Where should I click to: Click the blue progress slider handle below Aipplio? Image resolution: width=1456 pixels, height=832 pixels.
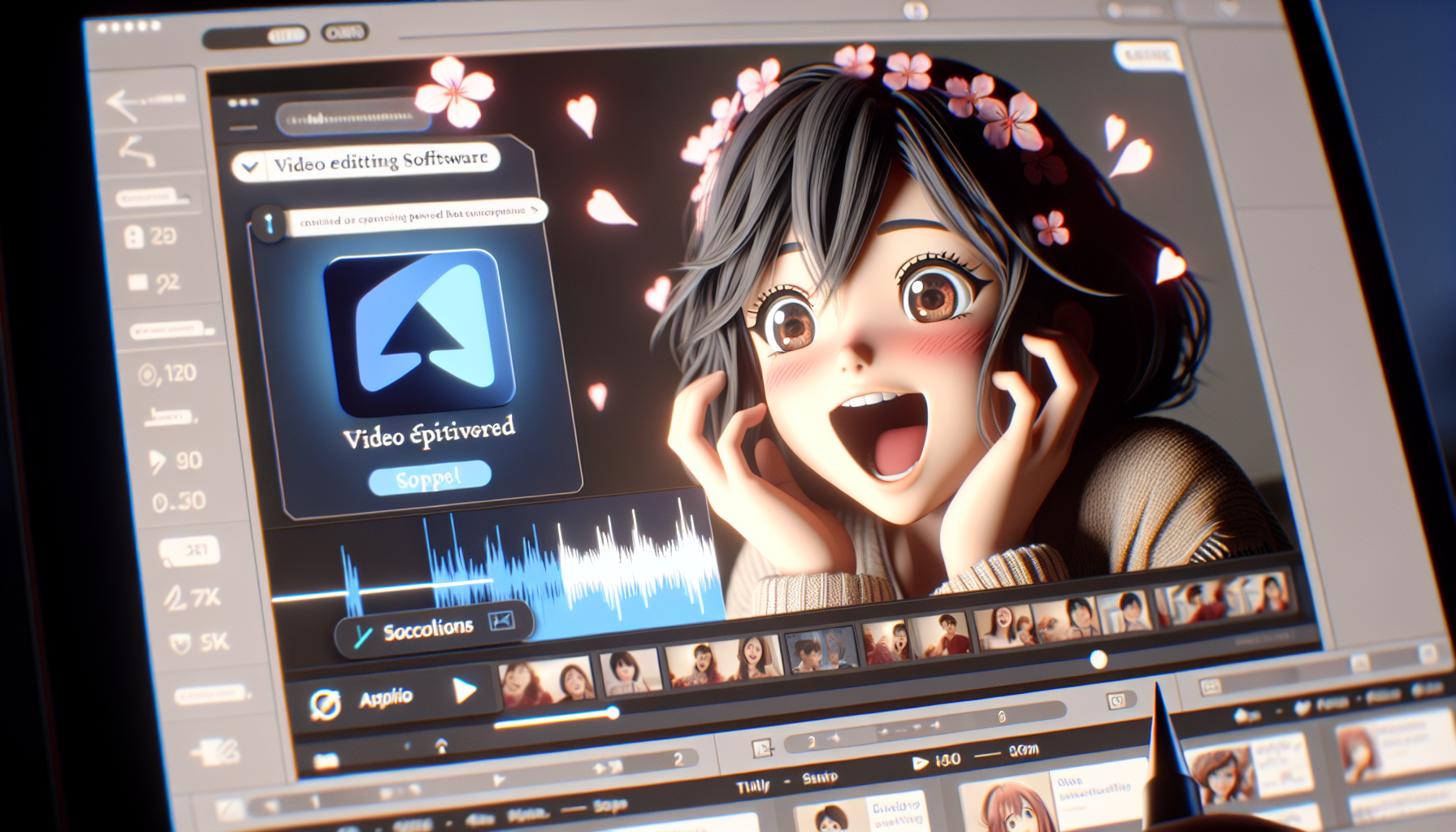click(x=613, y=713)
